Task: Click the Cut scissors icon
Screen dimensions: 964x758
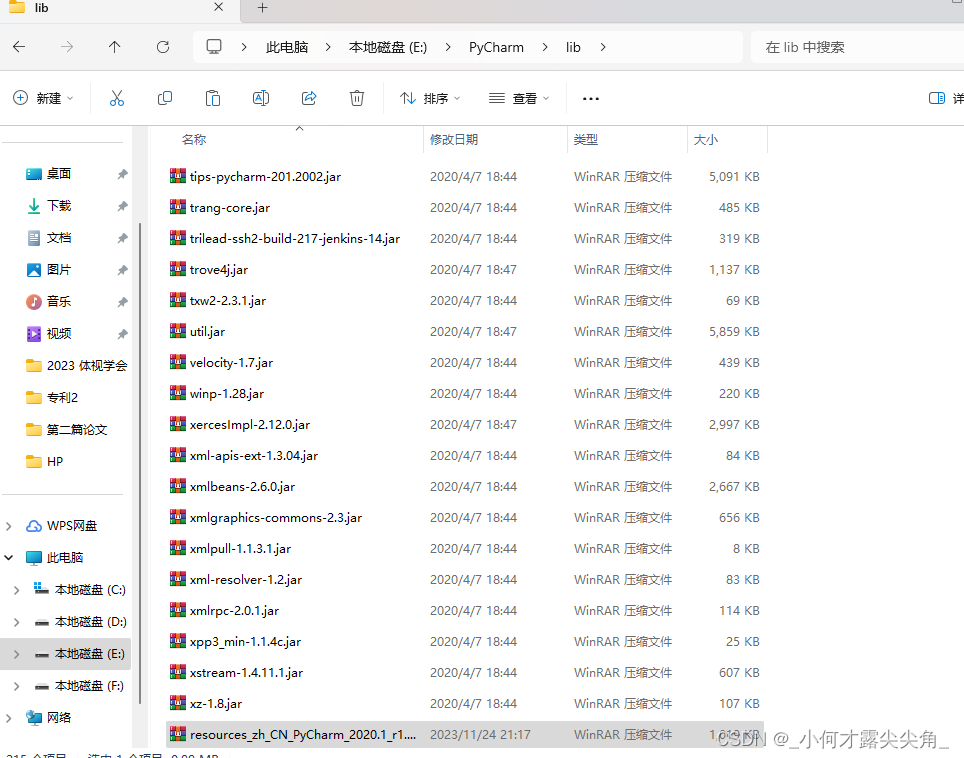Action: tap(117, 98)
